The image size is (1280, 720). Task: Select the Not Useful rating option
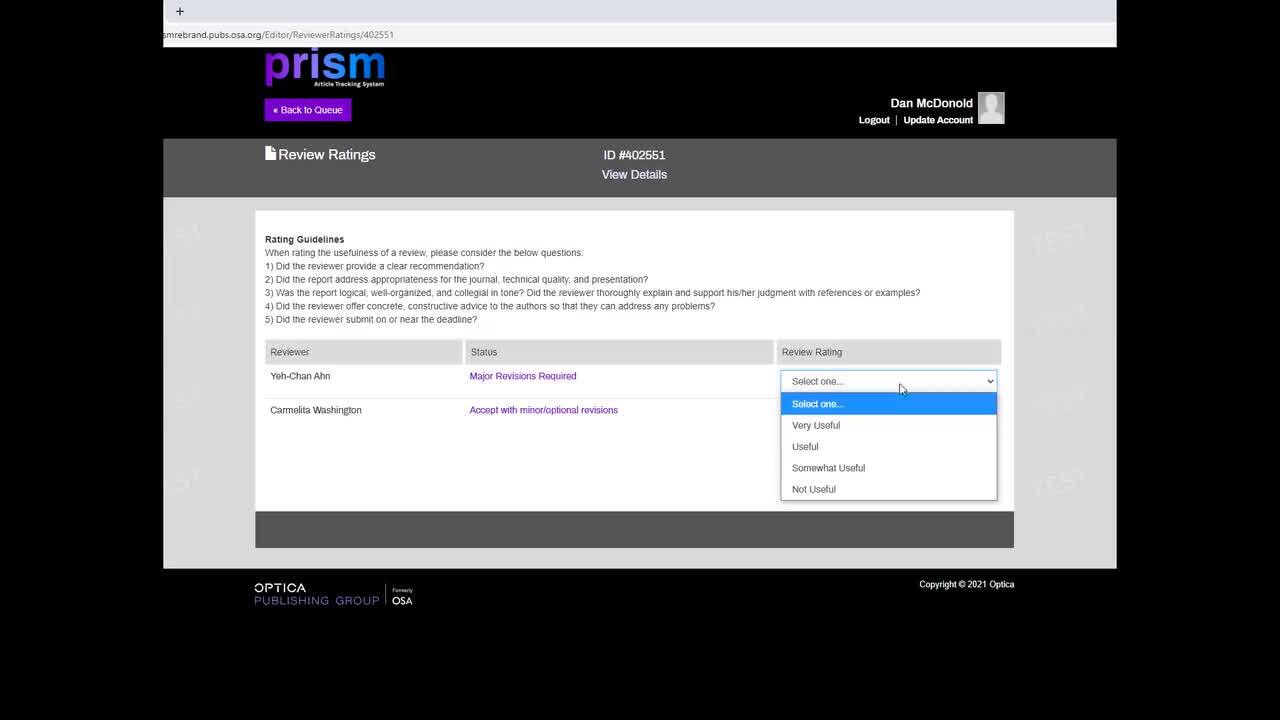[x=889, y=489]
